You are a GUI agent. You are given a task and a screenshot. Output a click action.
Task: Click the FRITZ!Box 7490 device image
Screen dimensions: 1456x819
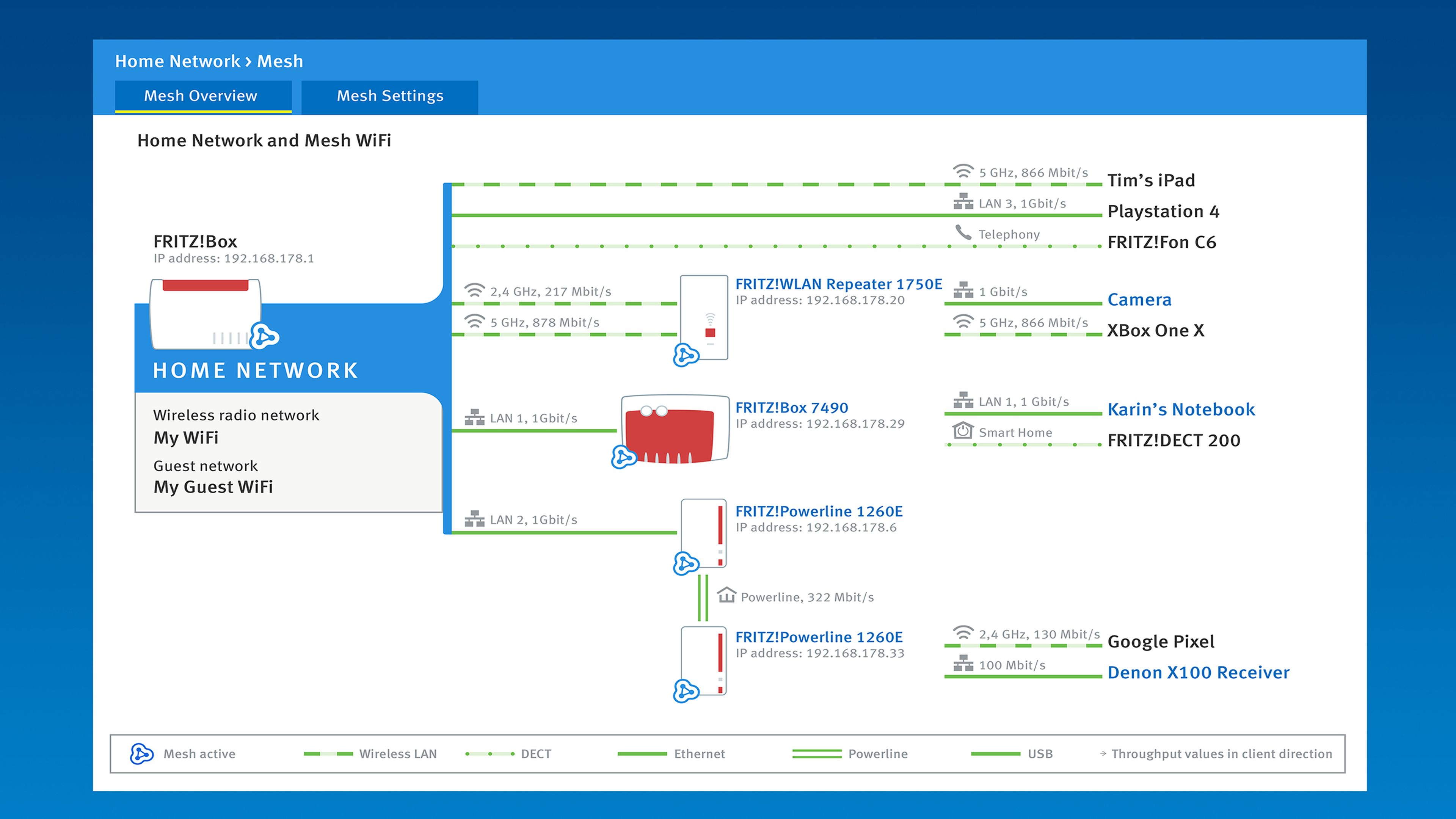coord(675,430)
